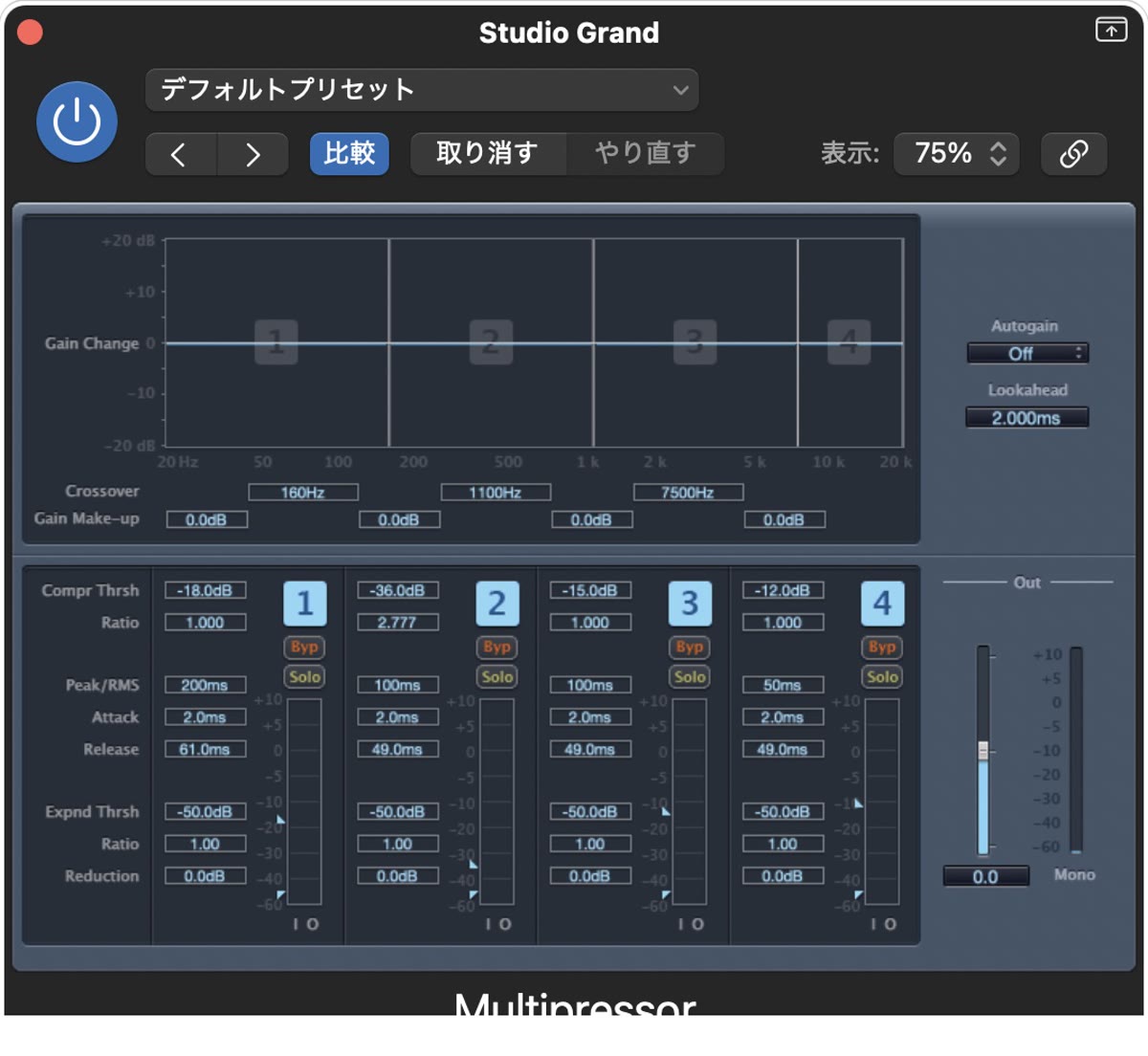Toggle band 3 enable button
Viewport: 1148px width, 1056px height.
coord(690,604)
